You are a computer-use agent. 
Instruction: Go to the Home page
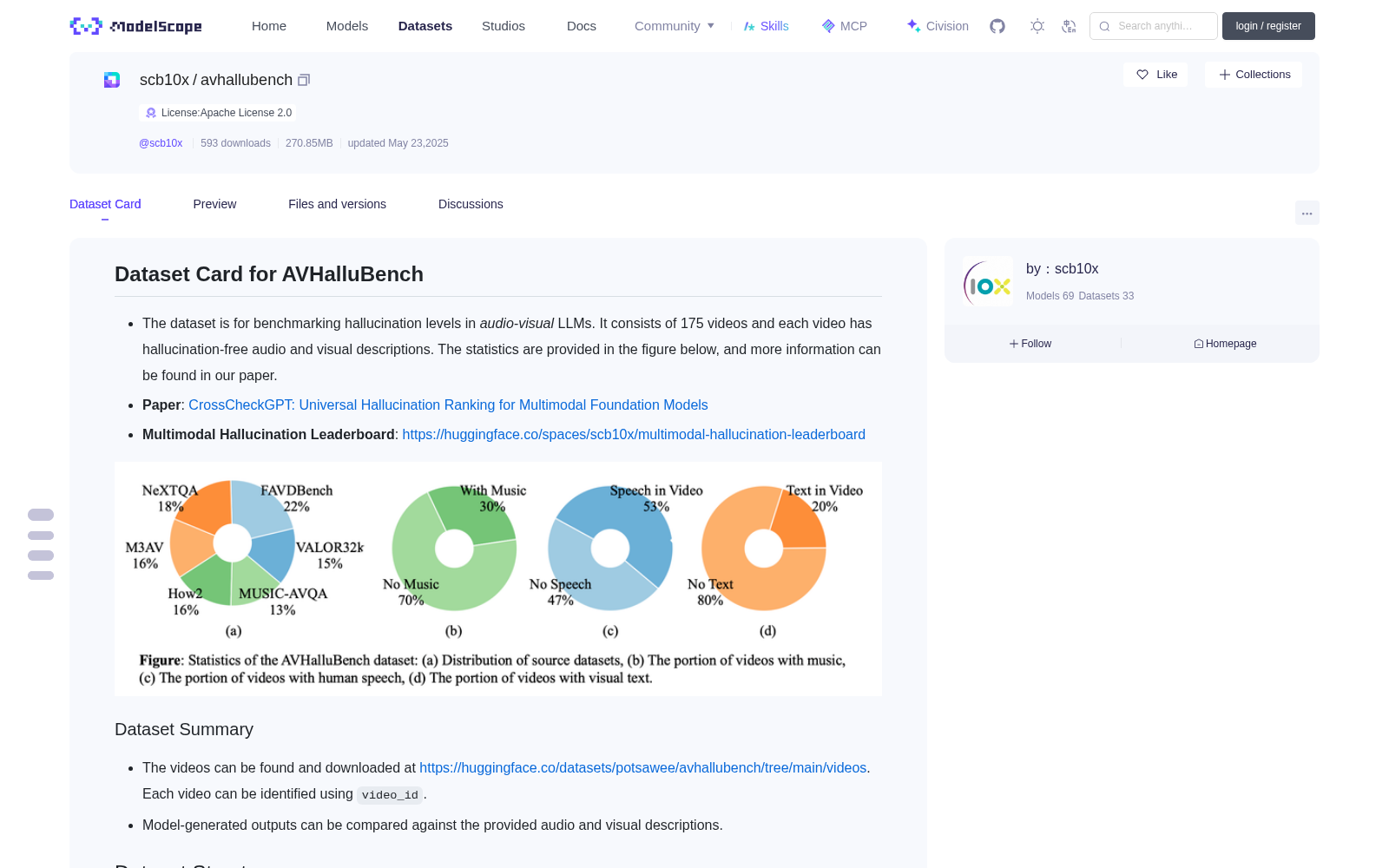(x=269, y=26)
